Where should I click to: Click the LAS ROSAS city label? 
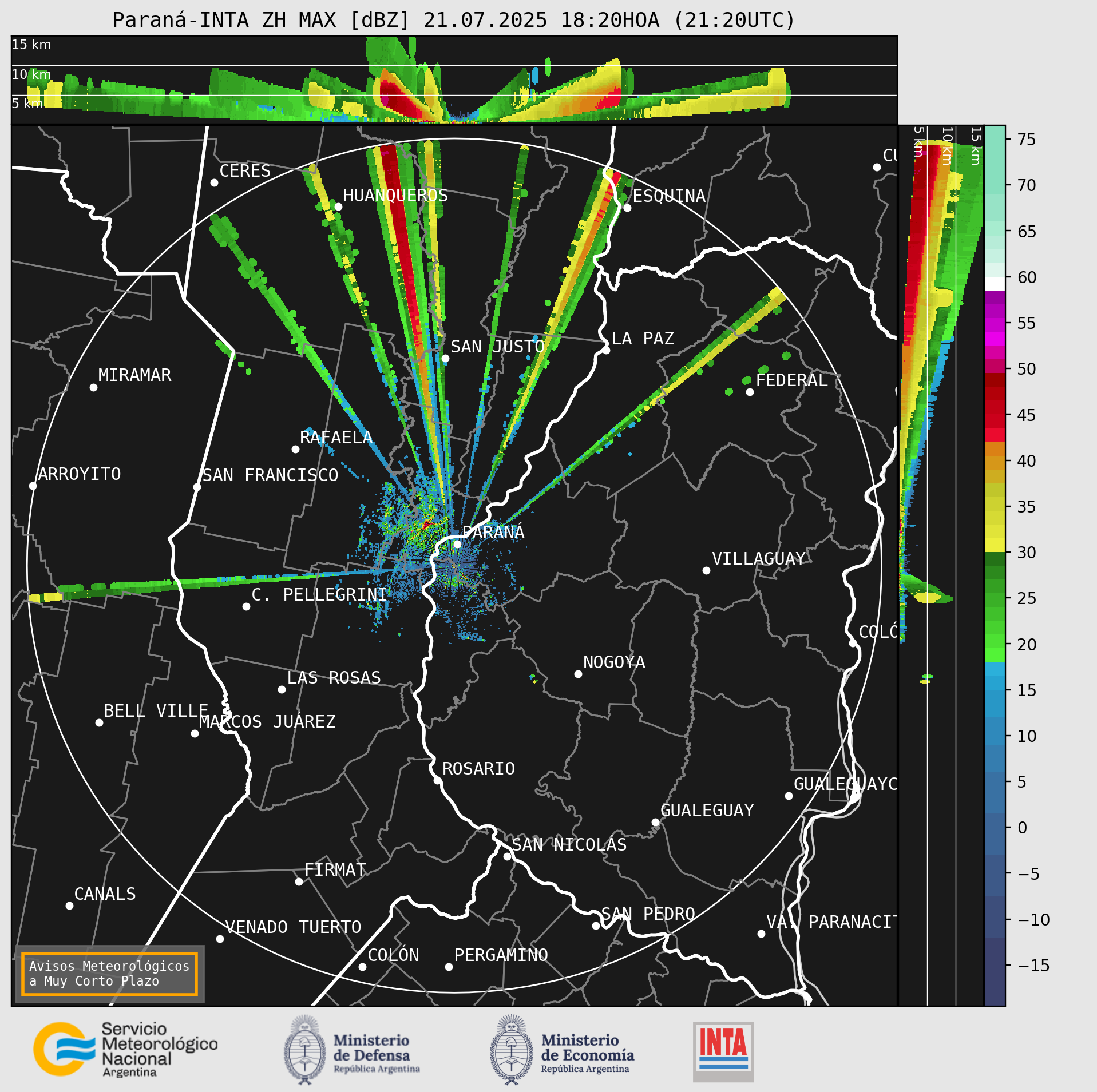(334, 677)
